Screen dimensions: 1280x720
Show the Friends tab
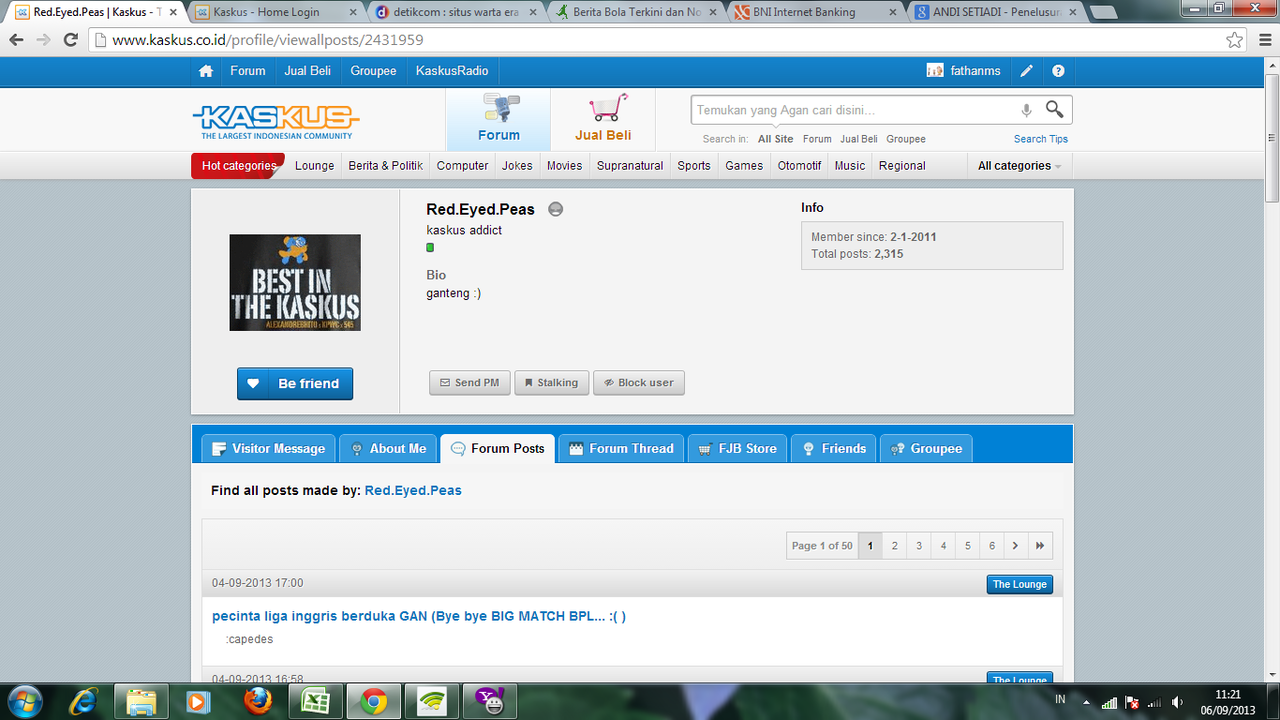pyautogui.click(x=834, y=448)
